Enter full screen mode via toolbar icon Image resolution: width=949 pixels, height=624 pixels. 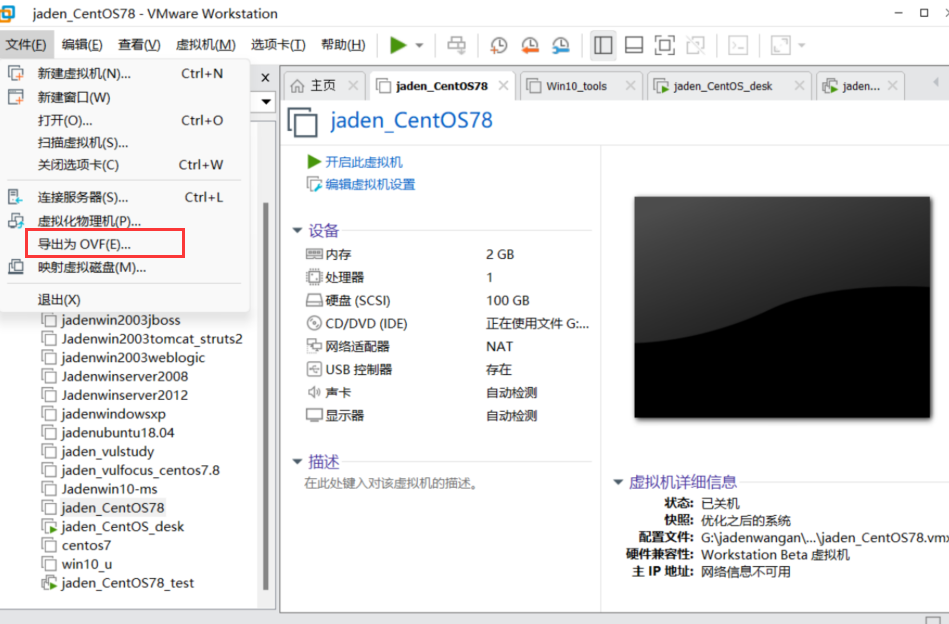click(666, 45)
